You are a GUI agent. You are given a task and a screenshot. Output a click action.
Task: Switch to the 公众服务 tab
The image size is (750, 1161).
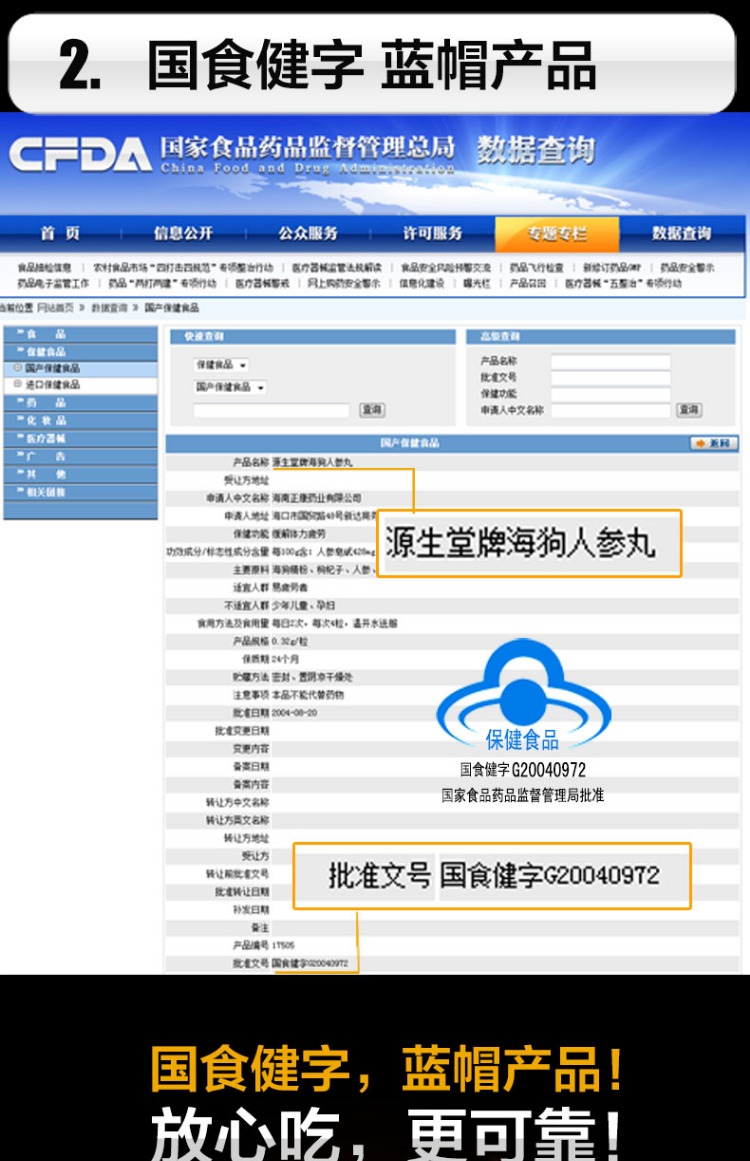(x=308, y=233)
